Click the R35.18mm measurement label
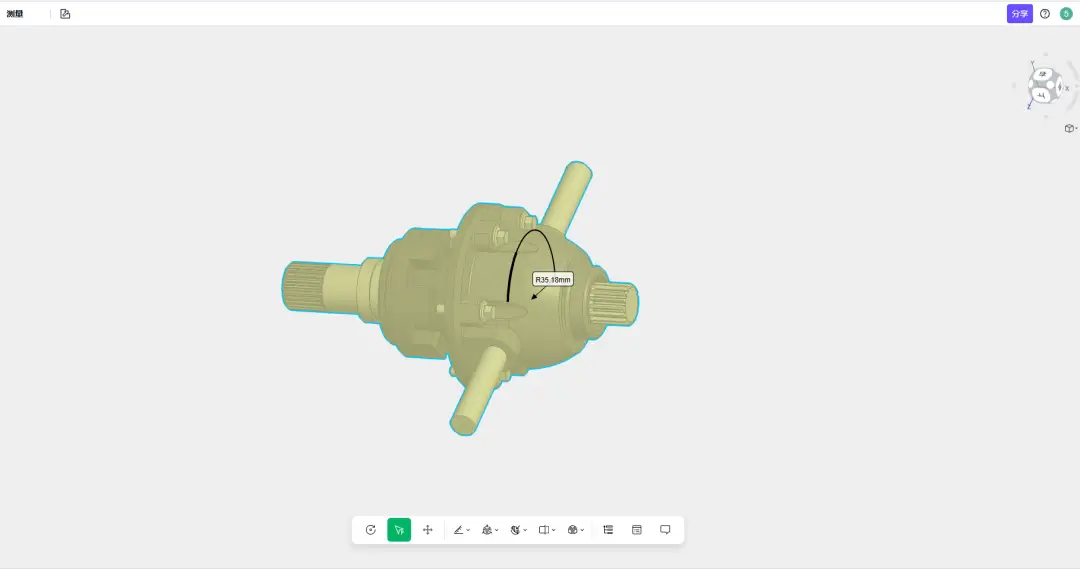This screenshot has width=1080, height=569. coord(552,280)
